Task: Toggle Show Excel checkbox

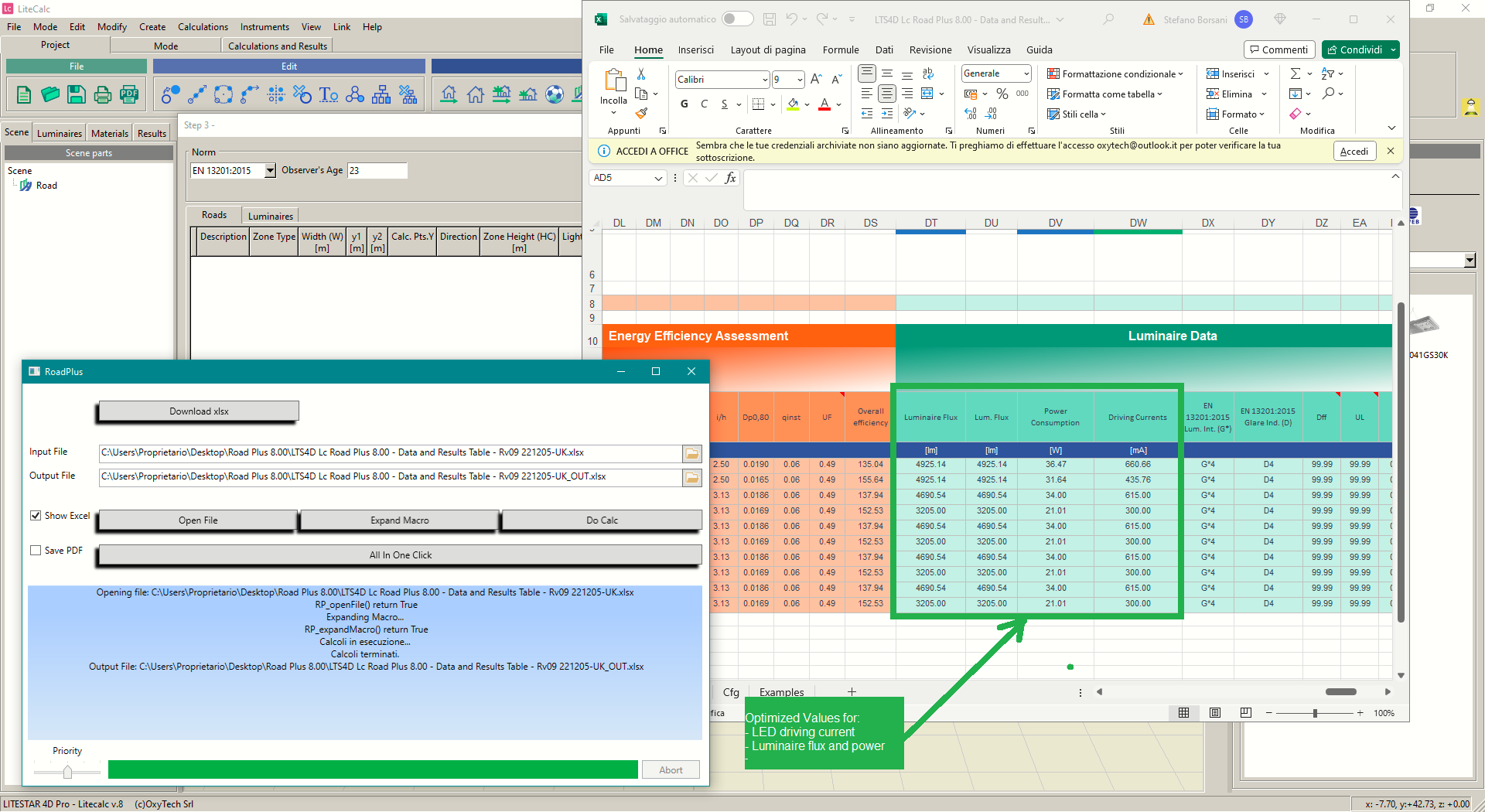Action: [x=36, y=516]
